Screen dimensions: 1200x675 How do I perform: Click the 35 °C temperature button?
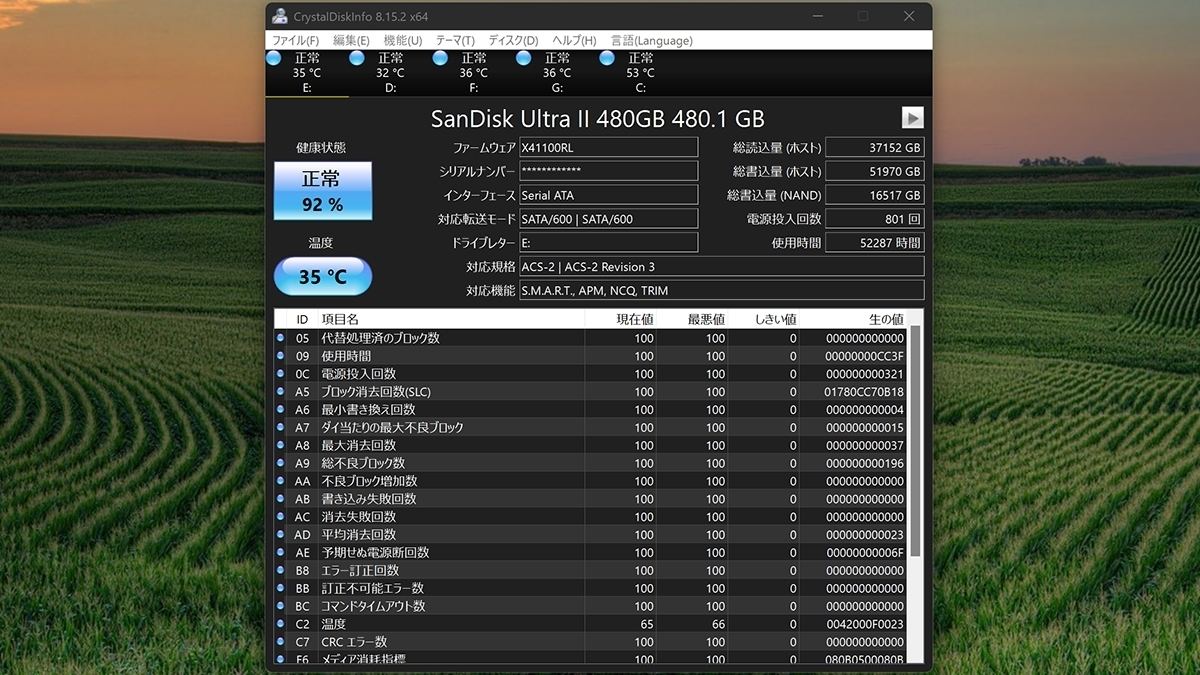322,276
